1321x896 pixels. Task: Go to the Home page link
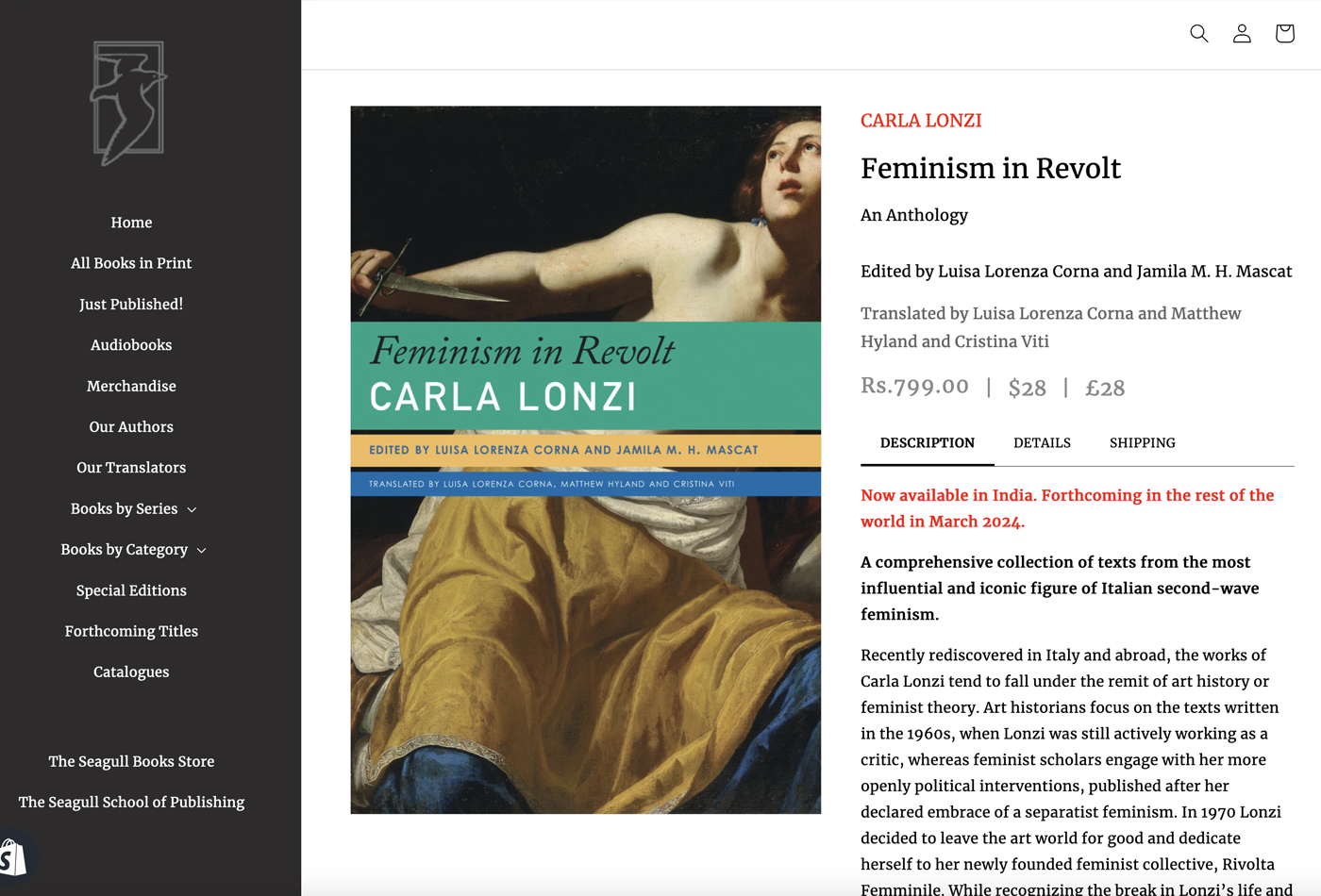(131, 223)
